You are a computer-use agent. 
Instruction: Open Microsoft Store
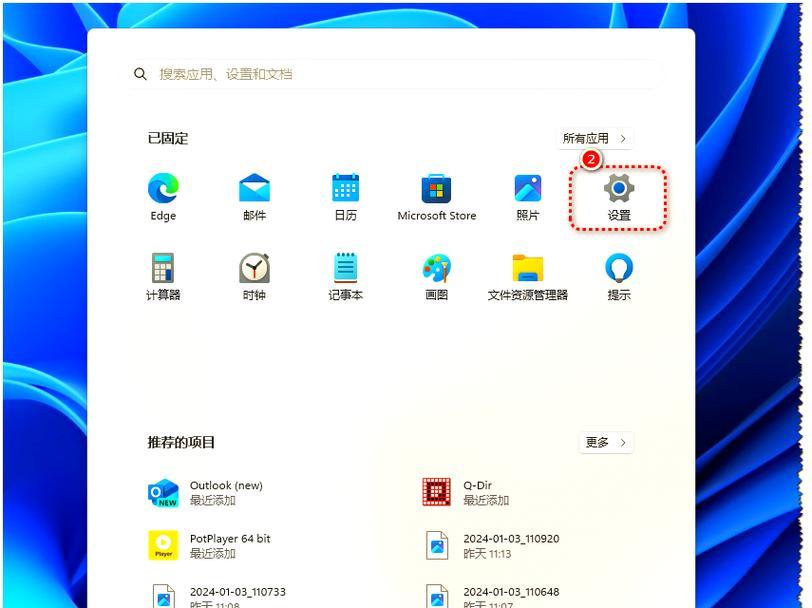(x=437, y=197)
